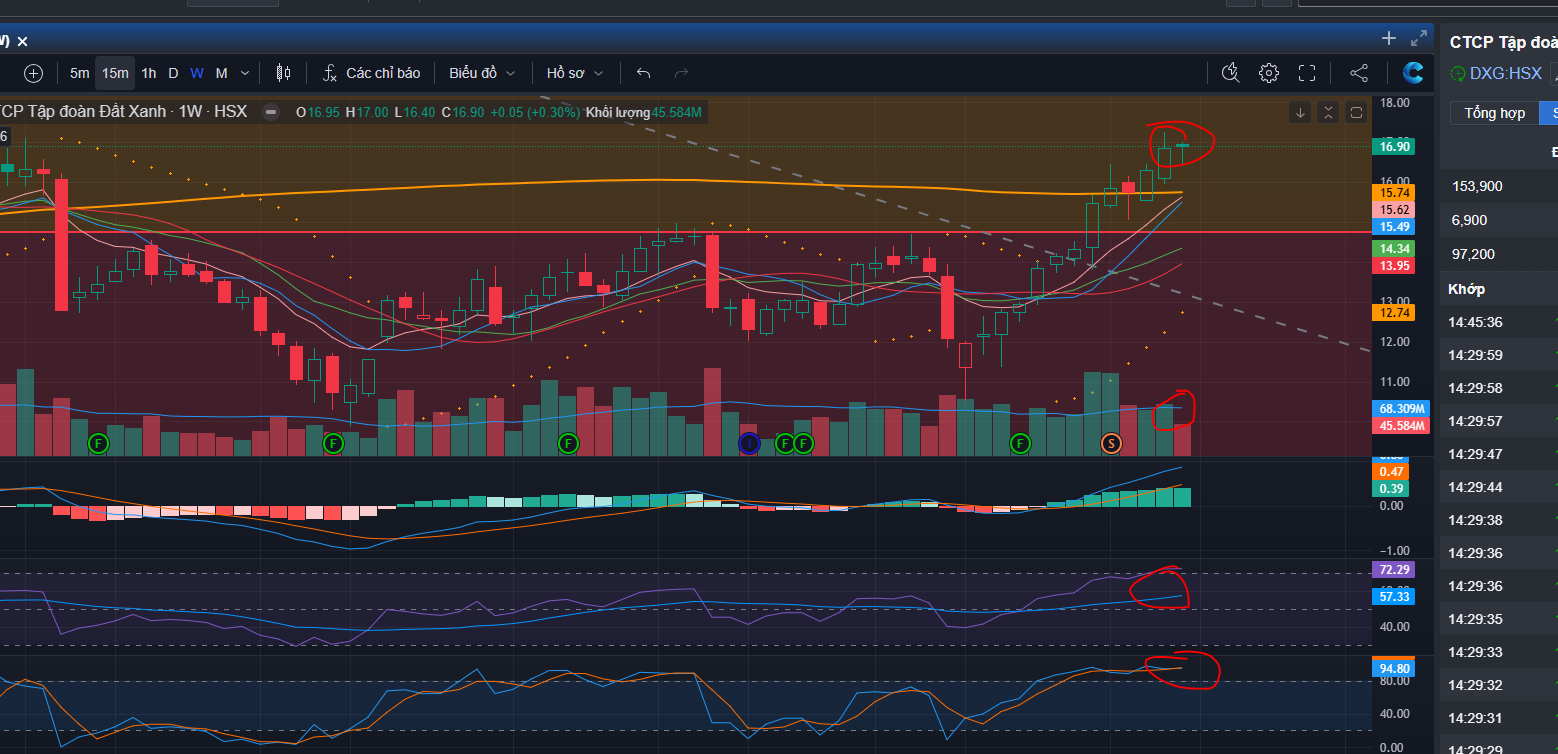Click the Khớp column header
The height and width of the screenshot is (754, 1558).
[1467, 289]
